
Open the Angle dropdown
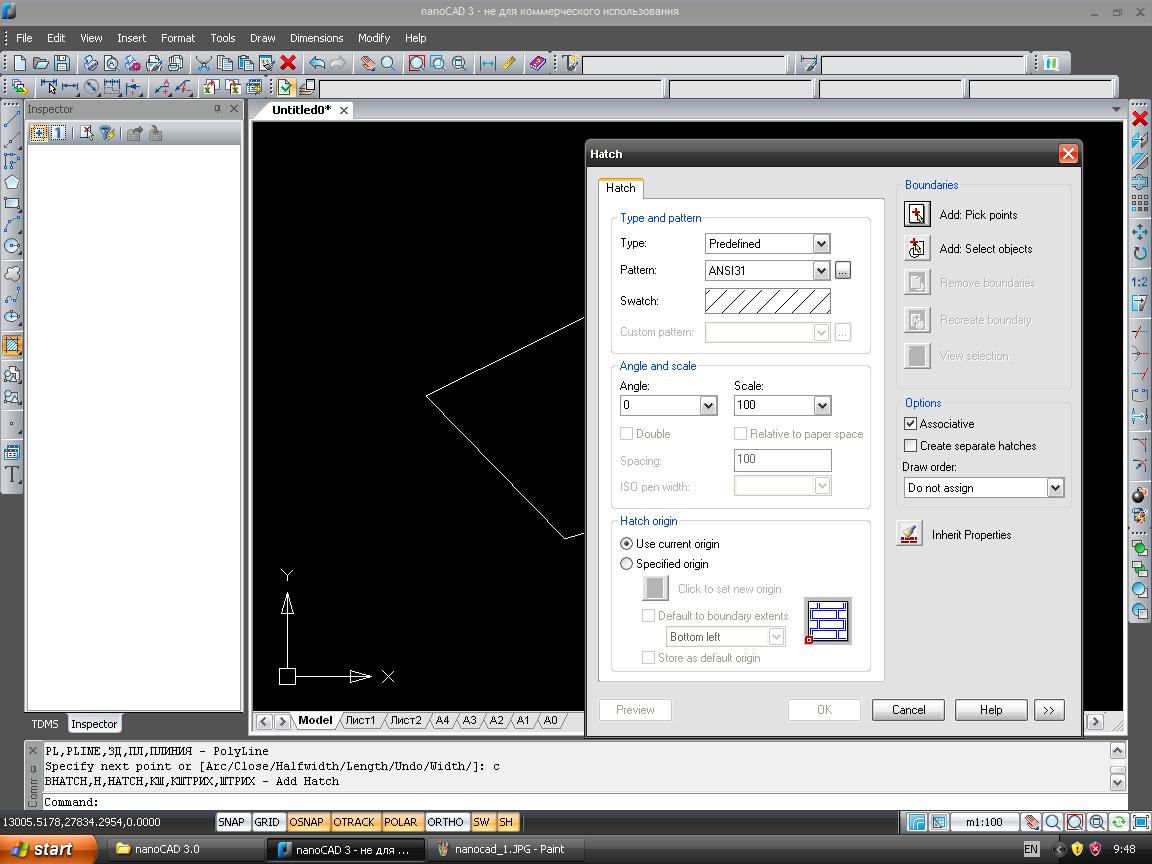[x=708, y=405]
